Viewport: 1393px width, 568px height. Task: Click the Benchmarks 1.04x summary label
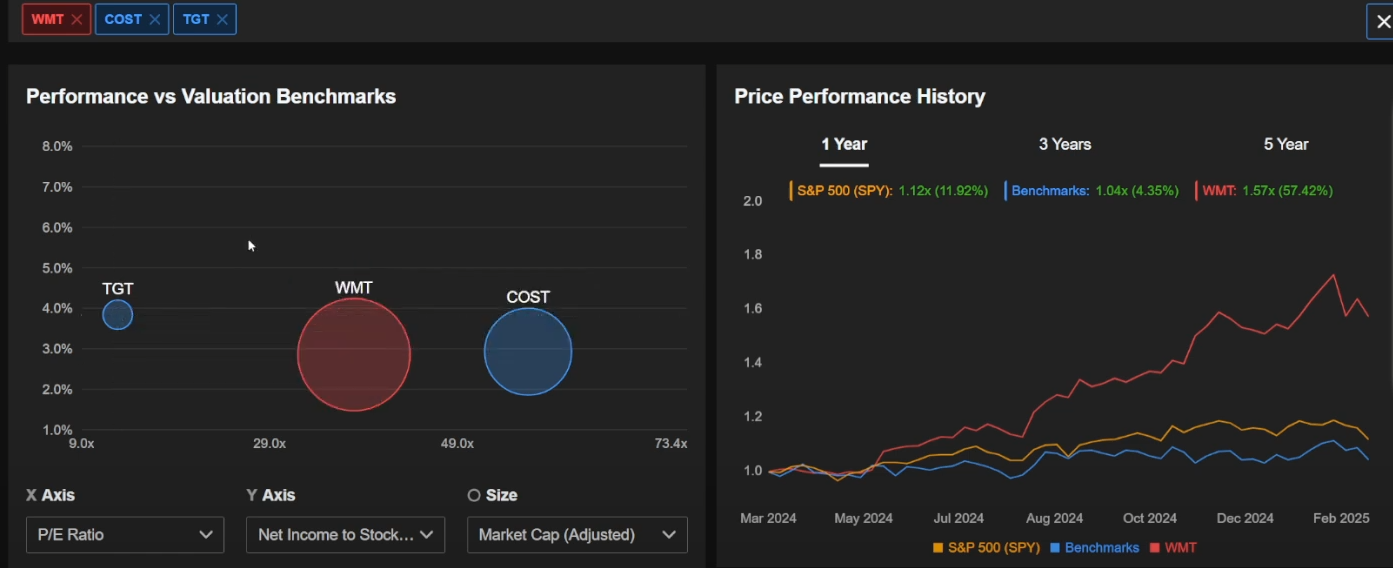coord(1092,190)
